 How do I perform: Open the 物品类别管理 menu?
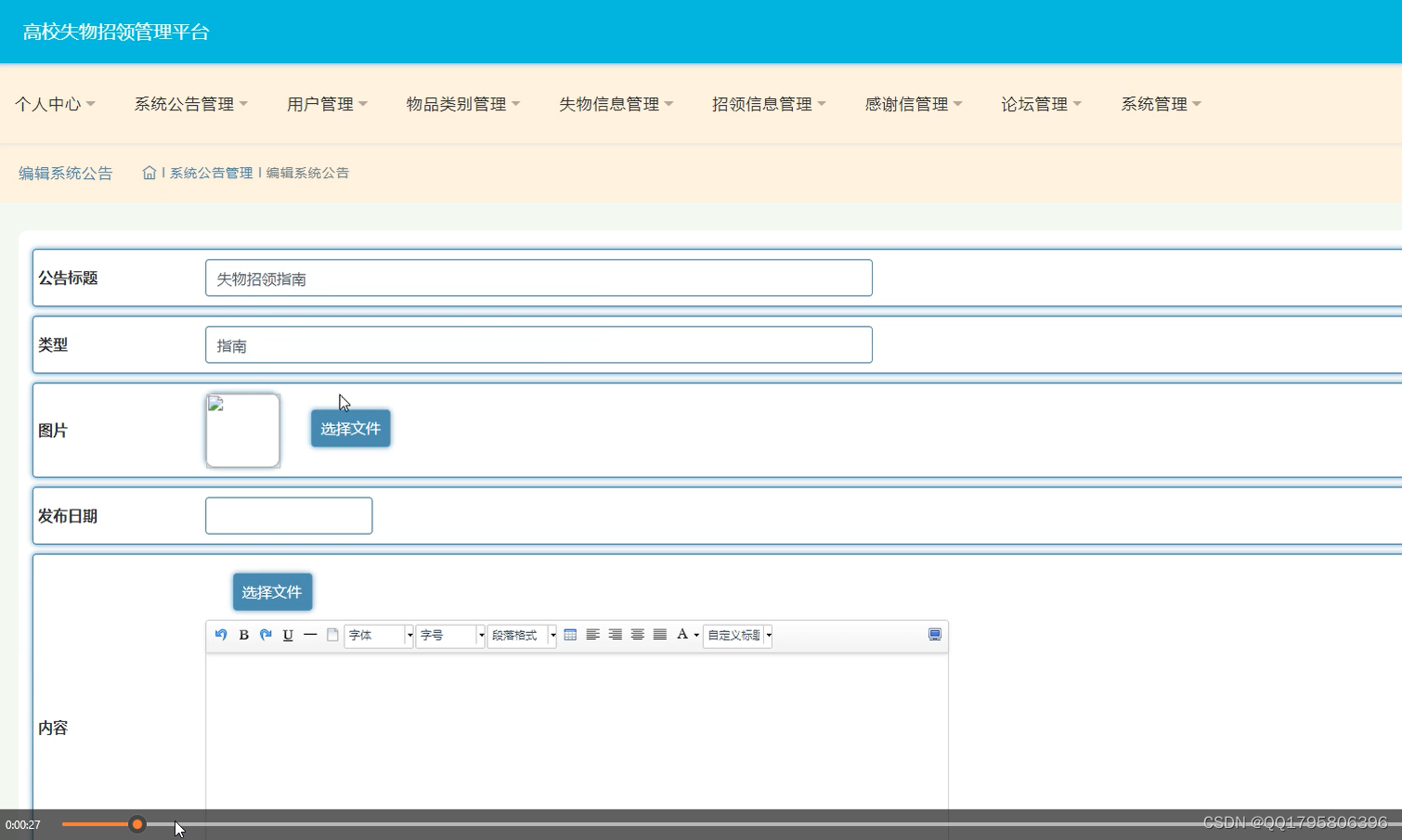point(463,104)
